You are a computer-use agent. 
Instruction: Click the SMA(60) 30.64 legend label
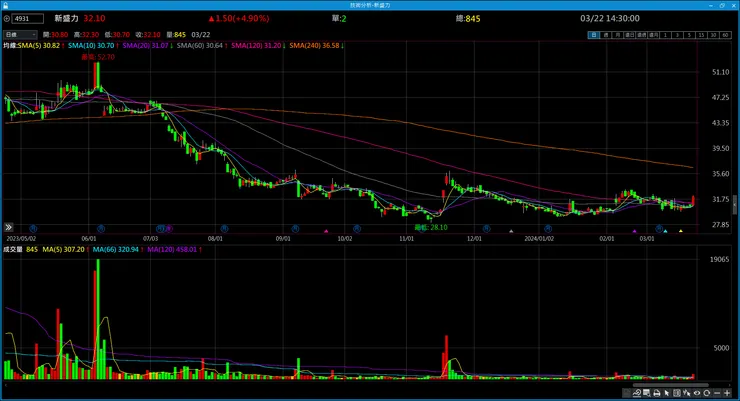(200, 45)
